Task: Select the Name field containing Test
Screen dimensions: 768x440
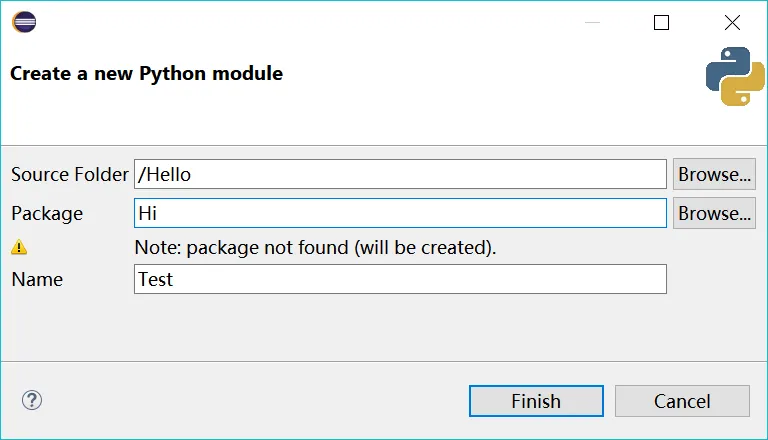Action: 400,279
